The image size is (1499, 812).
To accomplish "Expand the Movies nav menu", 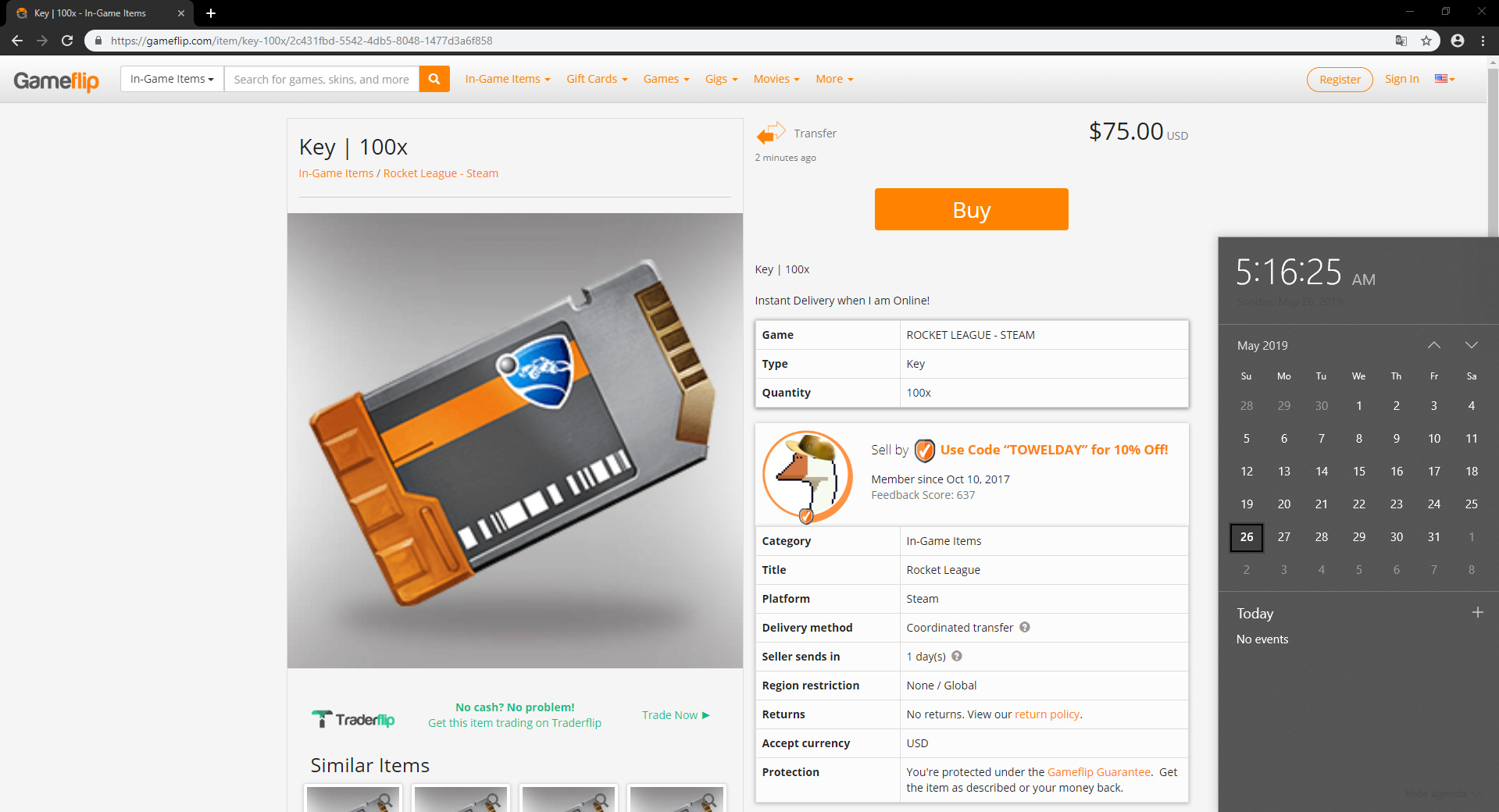I will point(776,79).
